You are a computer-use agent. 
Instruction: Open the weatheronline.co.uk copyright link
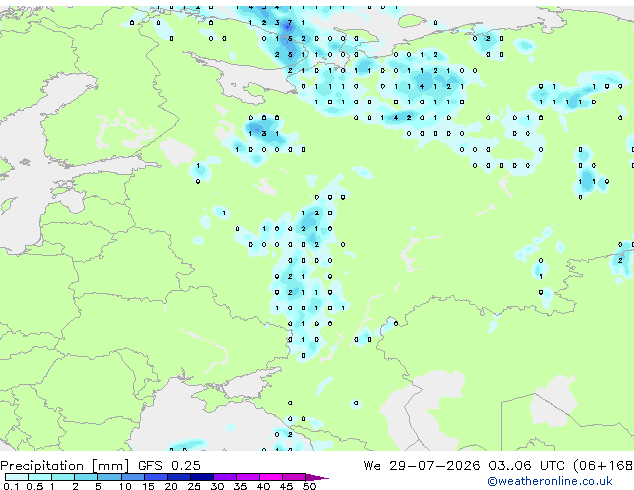(549, 481)
